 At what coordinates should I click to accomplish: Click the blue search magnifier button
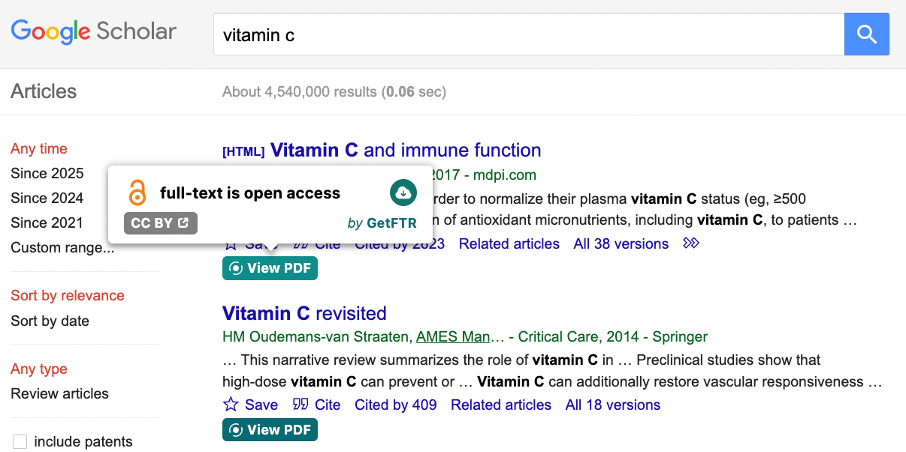(866, 35)
